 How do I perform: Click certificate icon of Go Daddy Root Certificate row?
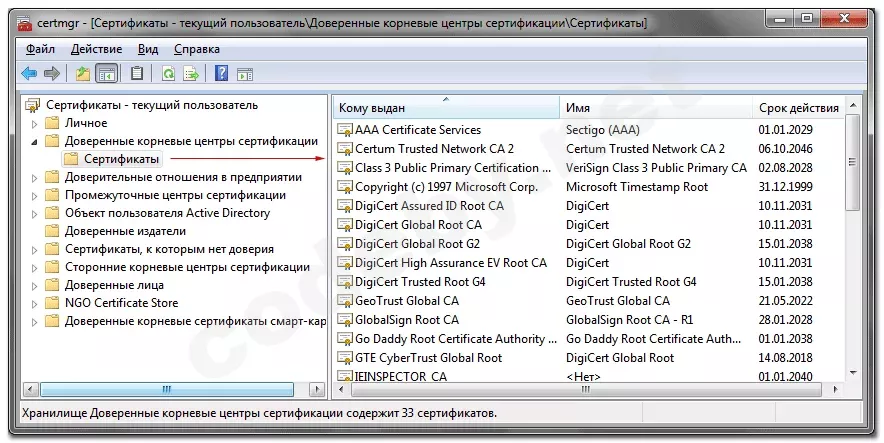click(344, 339)
